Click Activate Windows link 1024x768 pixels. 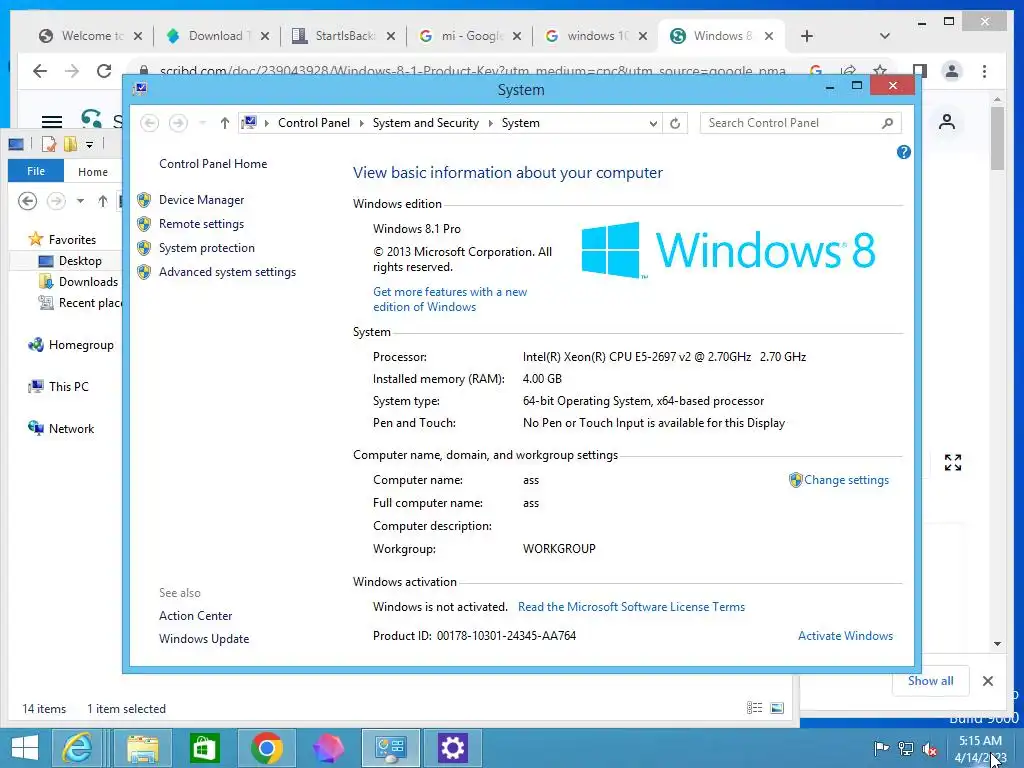click(x=845, y=635)
